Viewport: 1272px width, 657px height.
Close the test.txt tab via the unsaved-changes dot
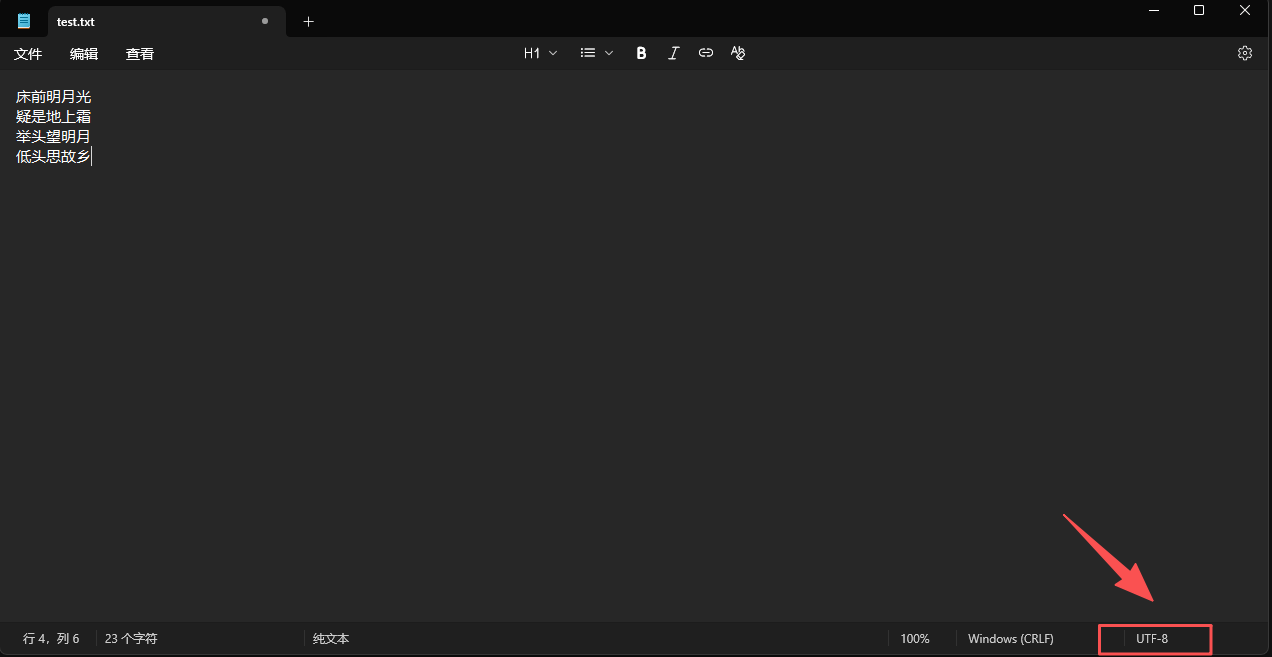[x=264, y=21]
